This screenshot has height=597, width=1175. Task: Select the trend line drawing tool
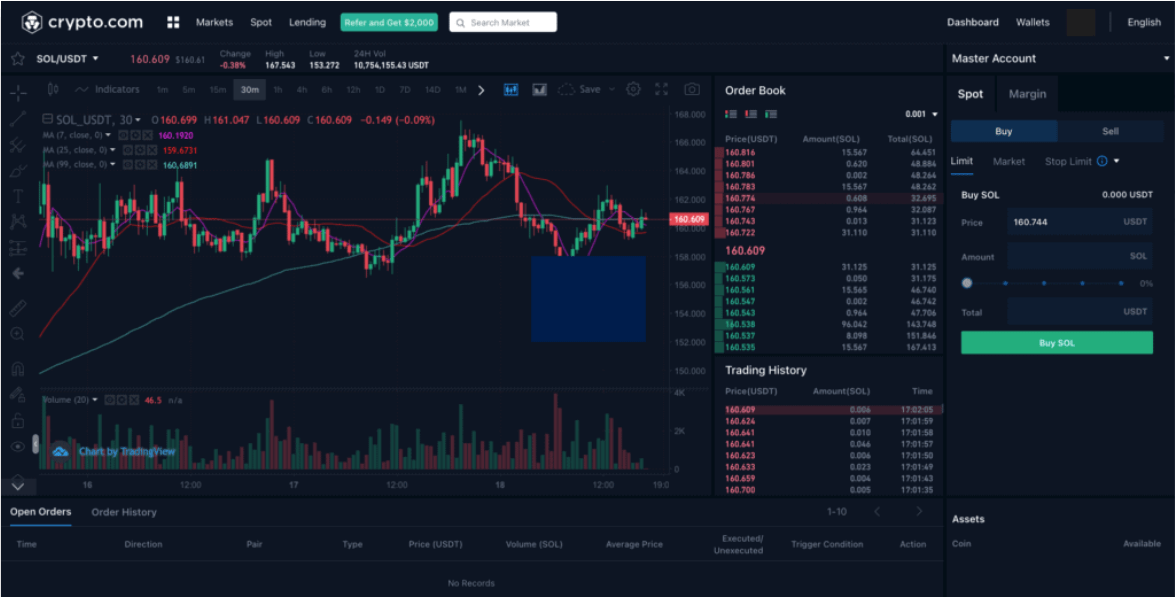click(x=19, y=118)
